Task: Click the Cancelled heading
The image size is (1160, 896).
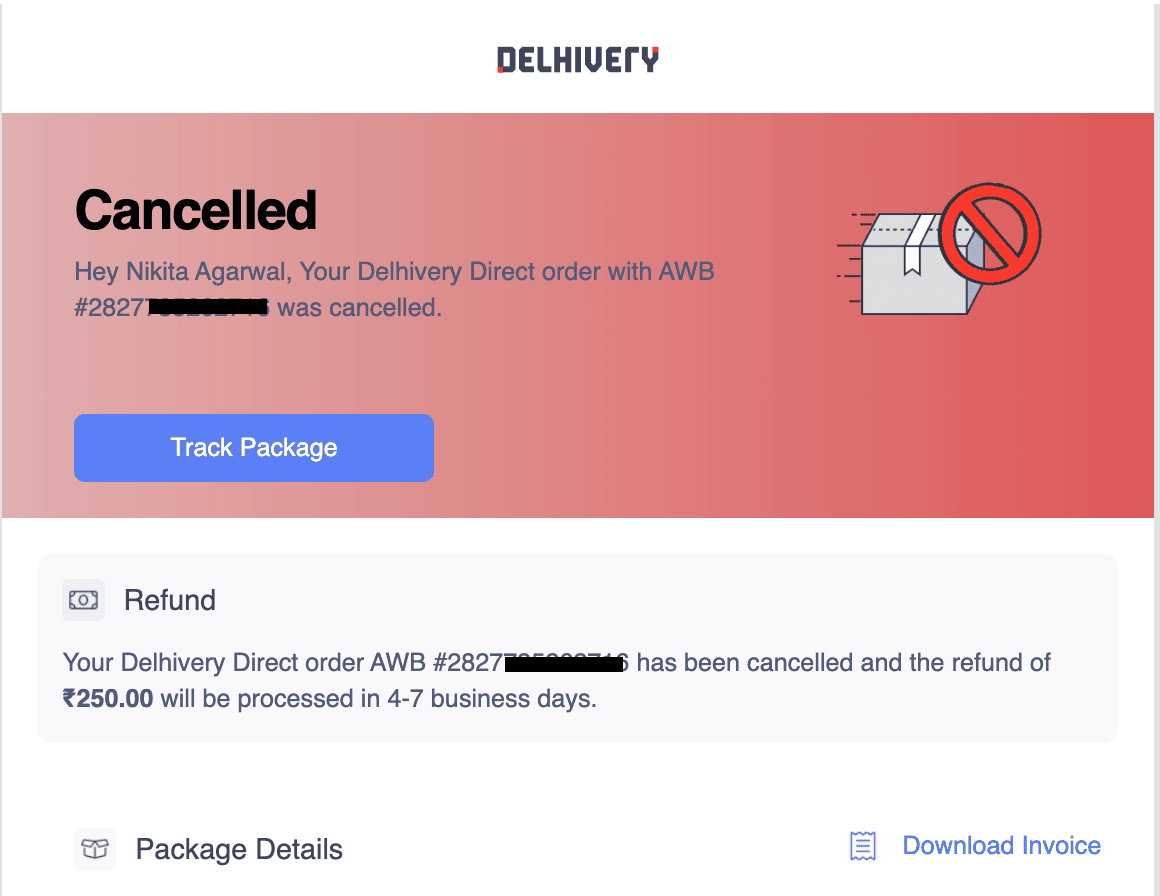Action: pyautogui.click(x=196, y=210)
